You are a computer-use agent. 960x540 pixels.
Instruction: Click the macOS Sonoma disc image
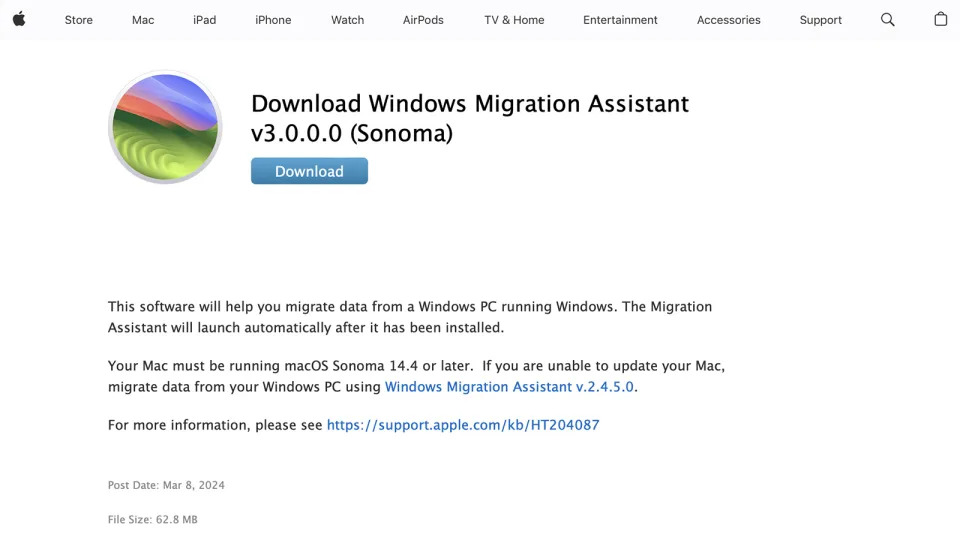tap(165, 127)
